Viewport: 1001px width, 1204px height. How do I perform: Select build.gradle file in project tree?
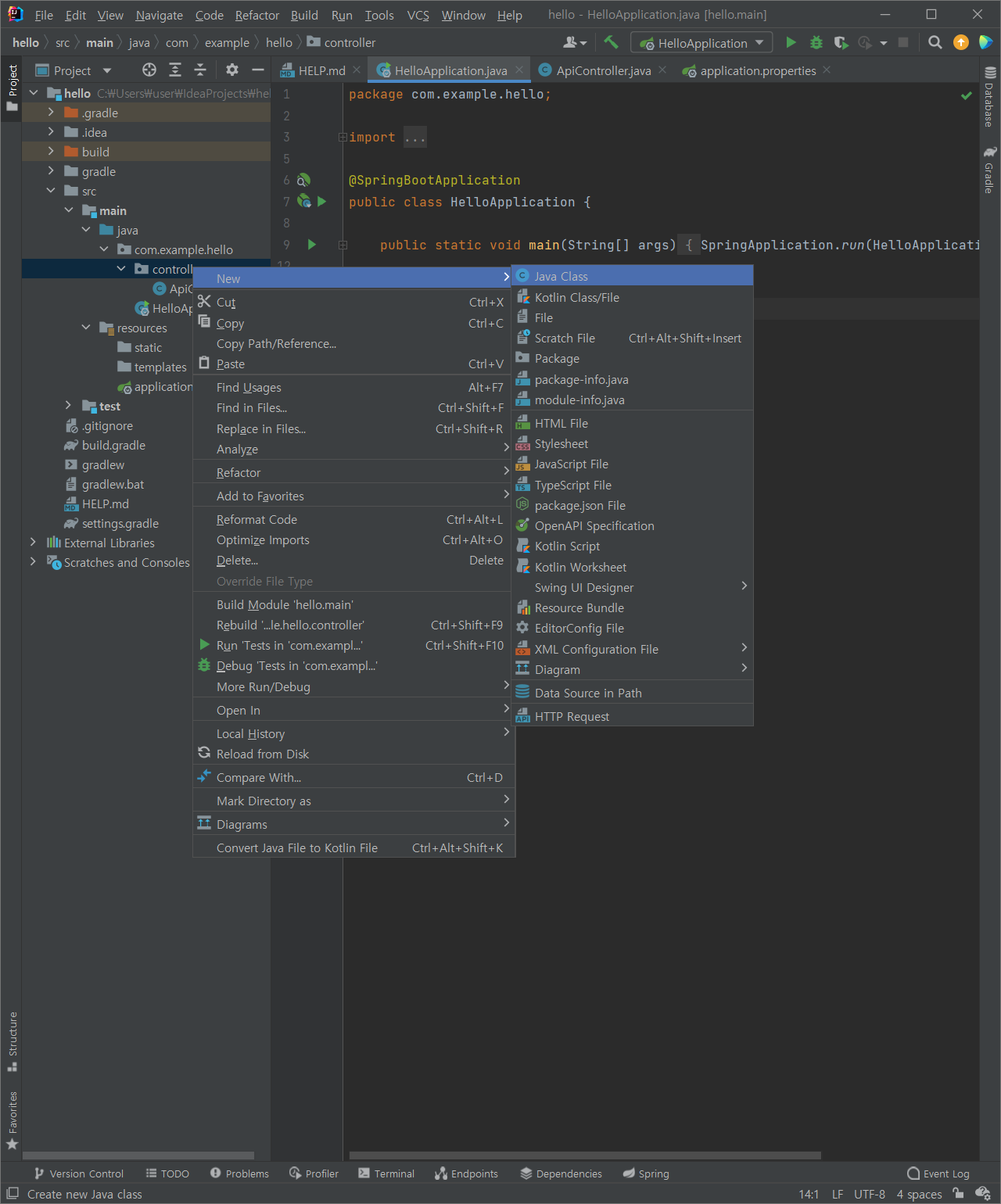tap(113, 445)
